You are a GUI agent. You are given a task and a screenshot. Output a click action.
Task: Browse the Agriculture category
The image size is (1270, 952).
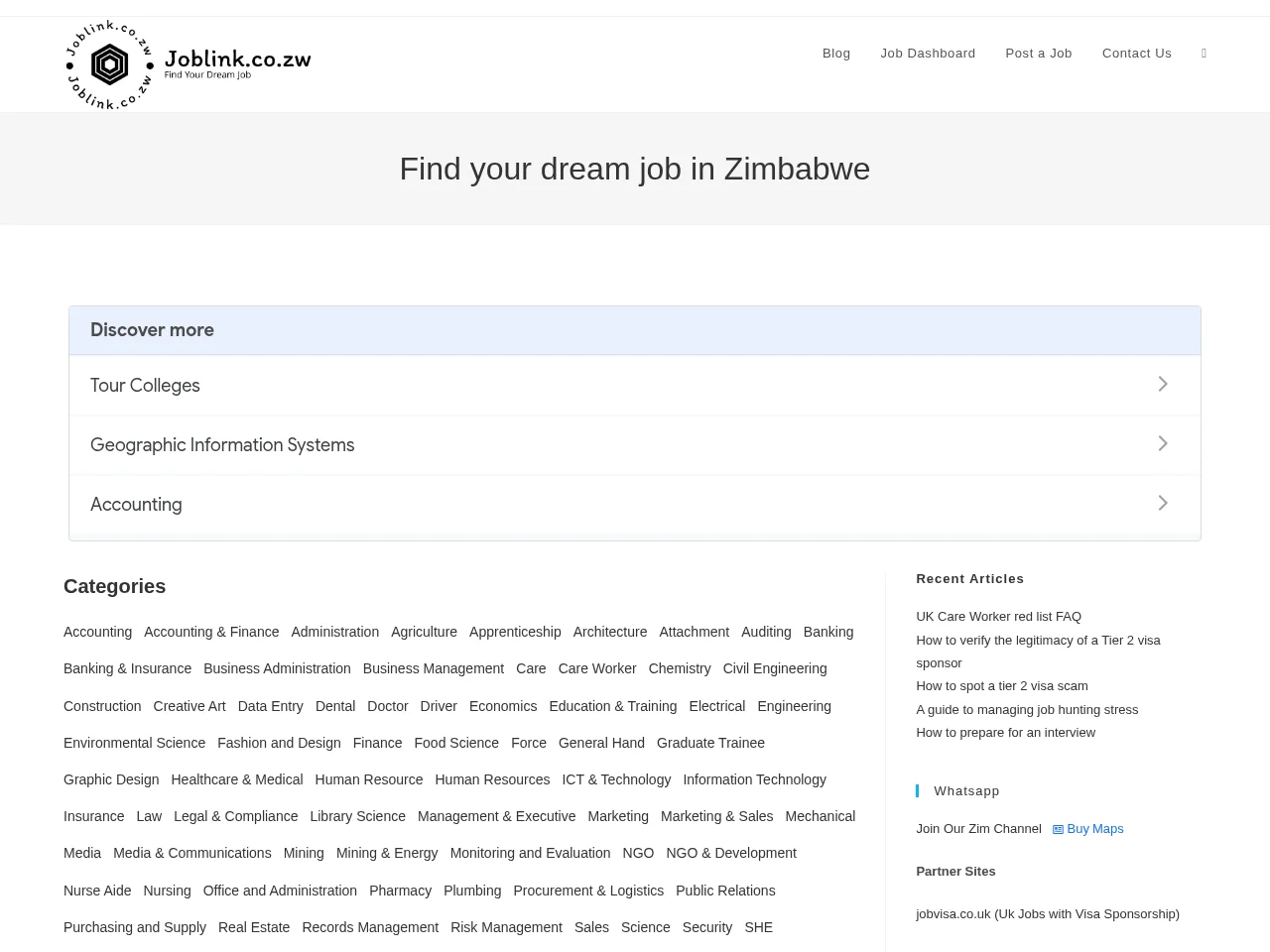pos(424,632)
